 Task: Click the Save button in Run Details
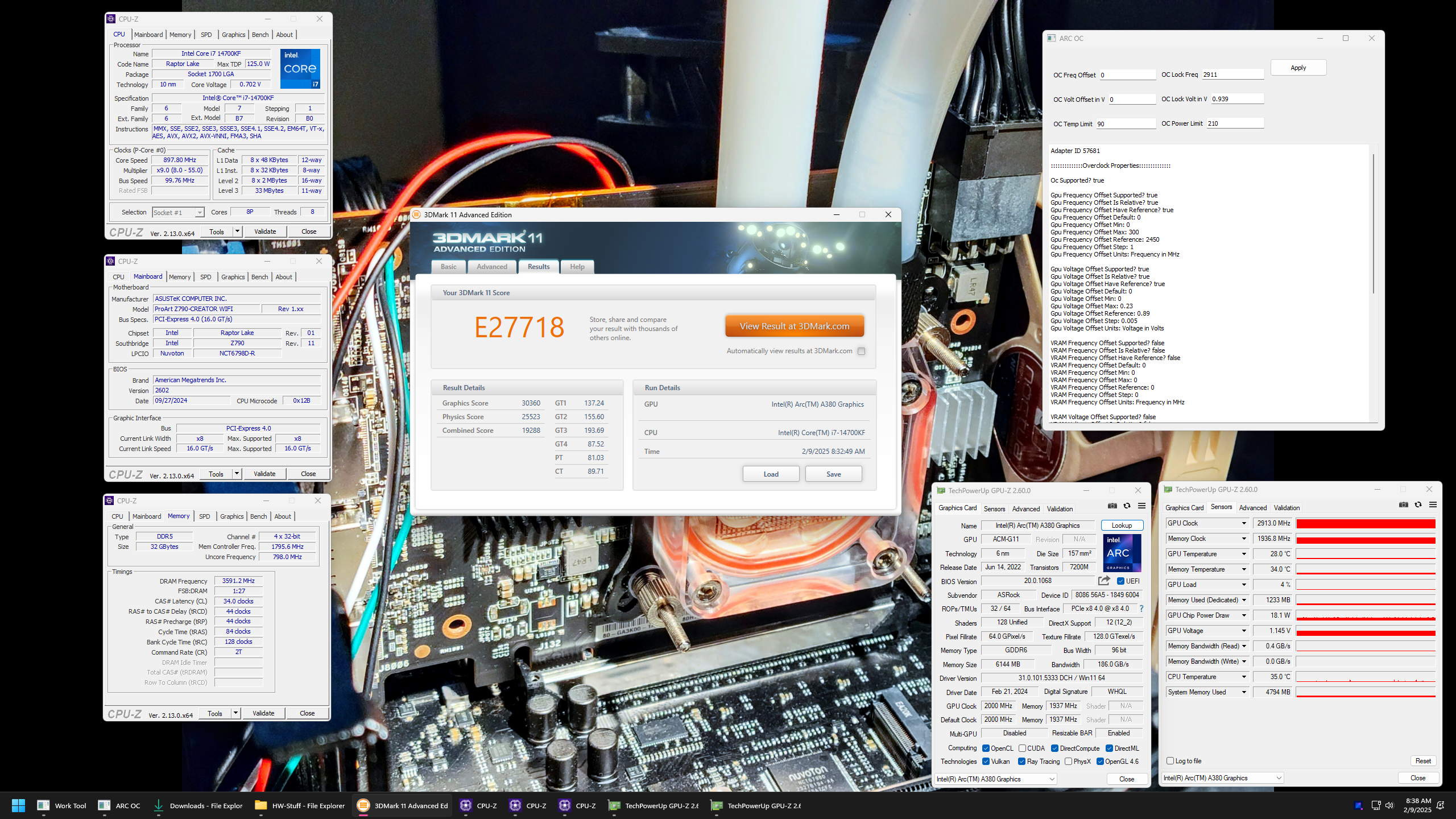point(833,474)
